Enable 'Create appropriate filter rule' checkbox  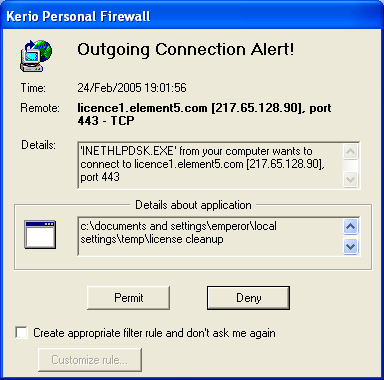coord(22,333)
